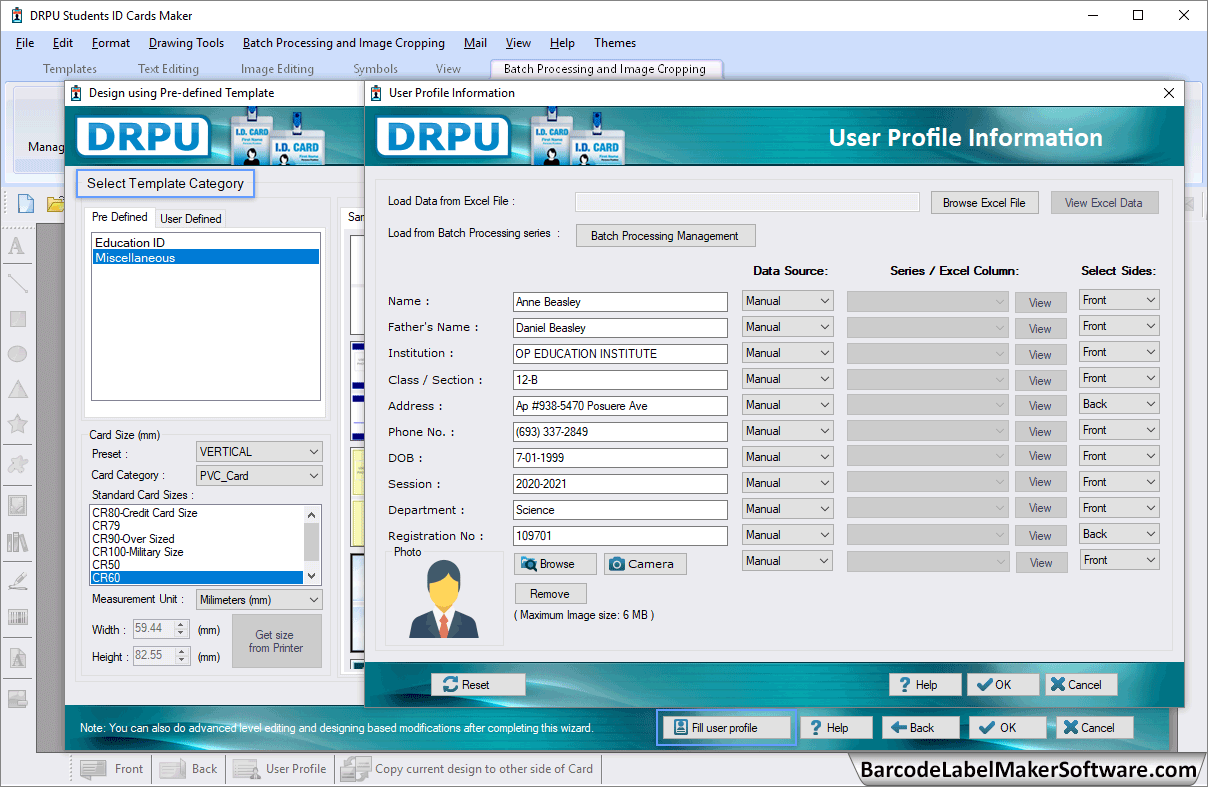Open Data Source dropdown for Address
Viewport: 1208px width, 787px height.
(788, 405)
